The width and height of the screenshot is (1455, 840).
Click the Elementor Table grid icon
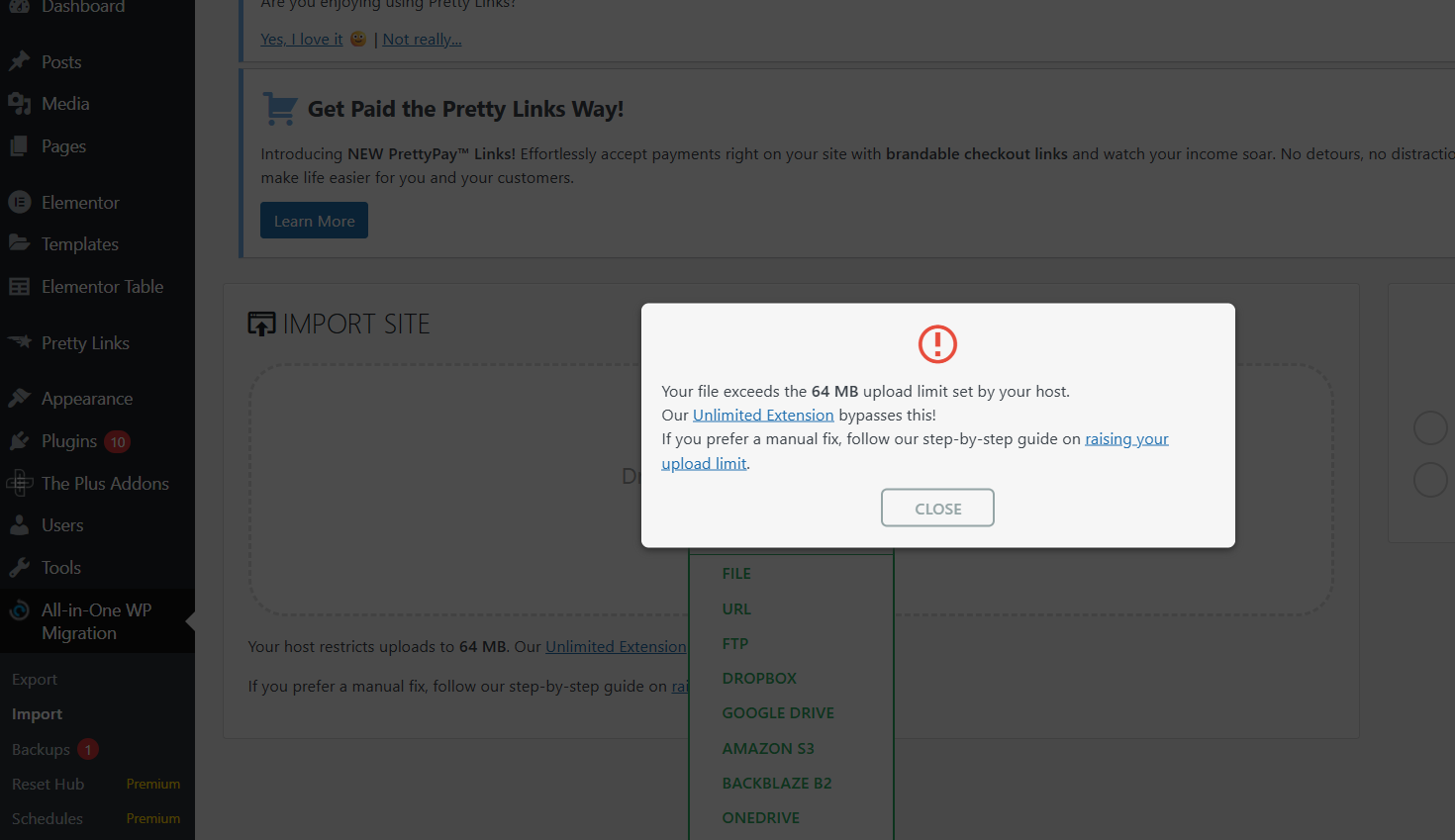coord(20,287)
